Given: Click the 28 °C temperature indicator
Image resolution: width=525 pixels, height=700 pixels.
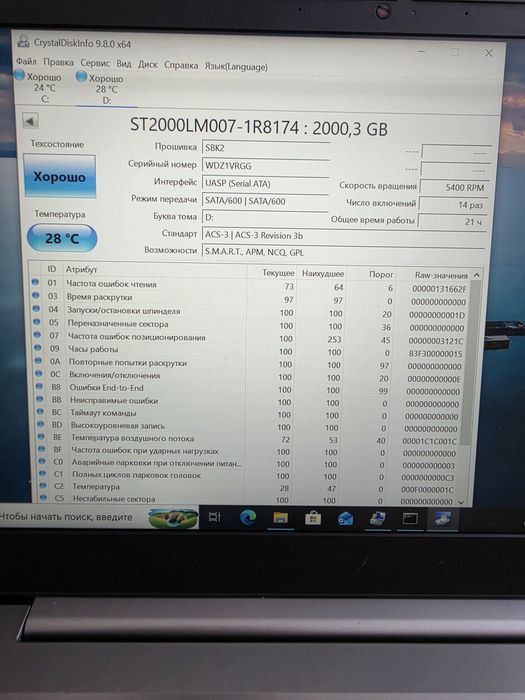Looking at the screenshot, I should (x=62, y=238).
